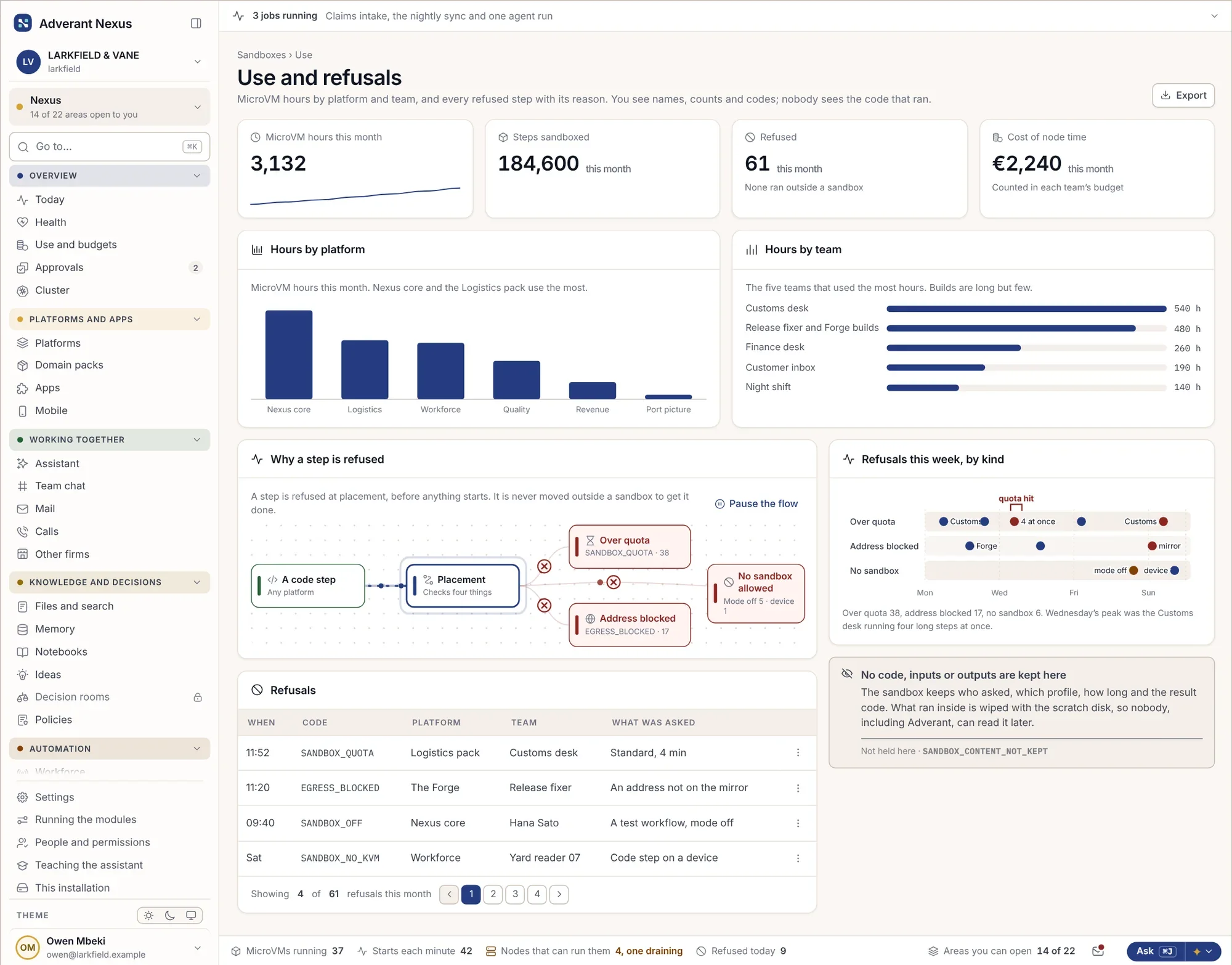
Task: Click the Cluster icon in sidebar
Action: [x=23, y=290]
